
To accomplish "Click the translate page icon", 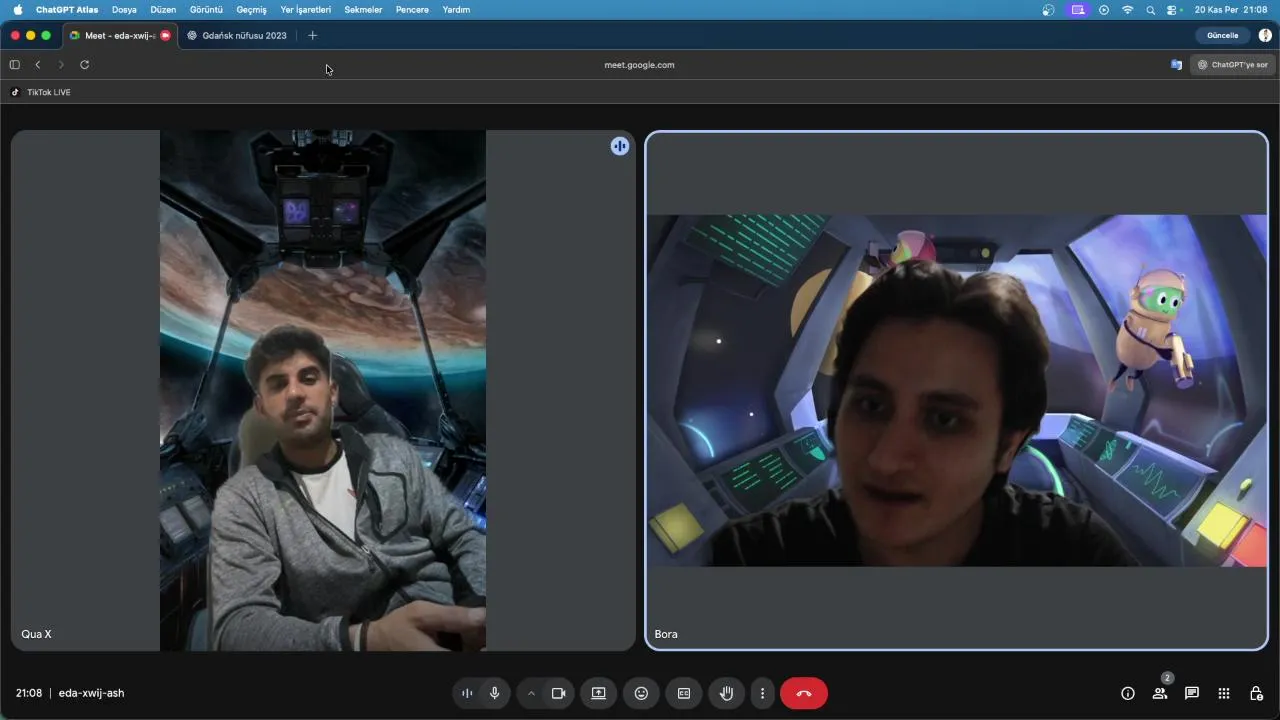I will (1176, 65).
